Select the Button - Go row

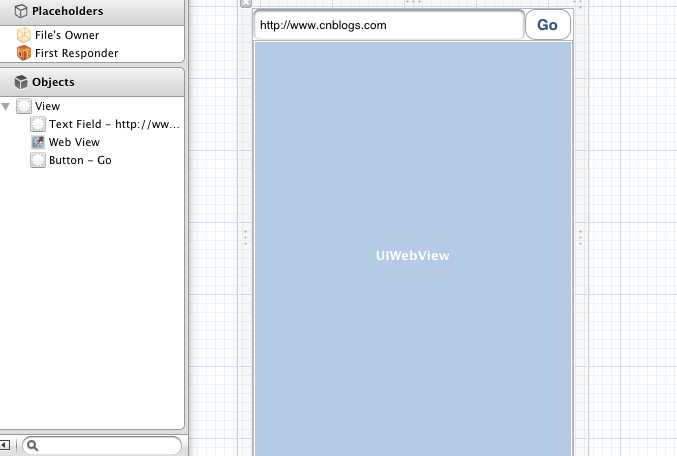[80, 160]
